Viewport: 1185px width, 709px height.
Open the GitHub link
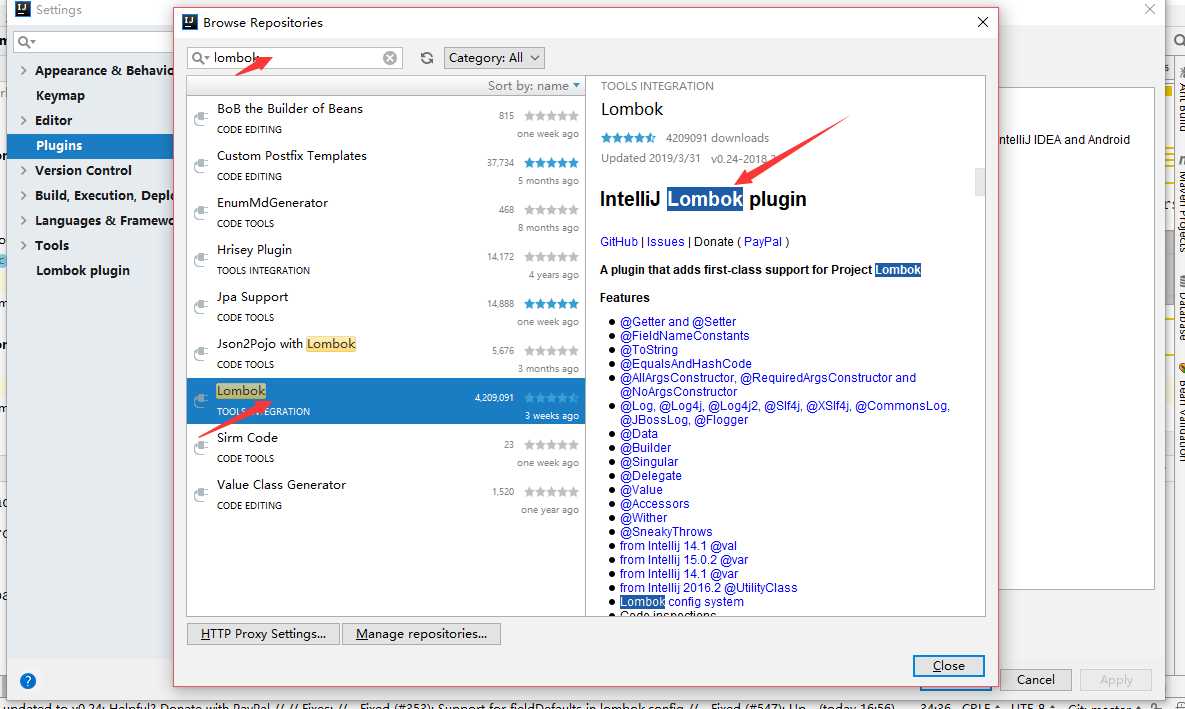(619, 242)
